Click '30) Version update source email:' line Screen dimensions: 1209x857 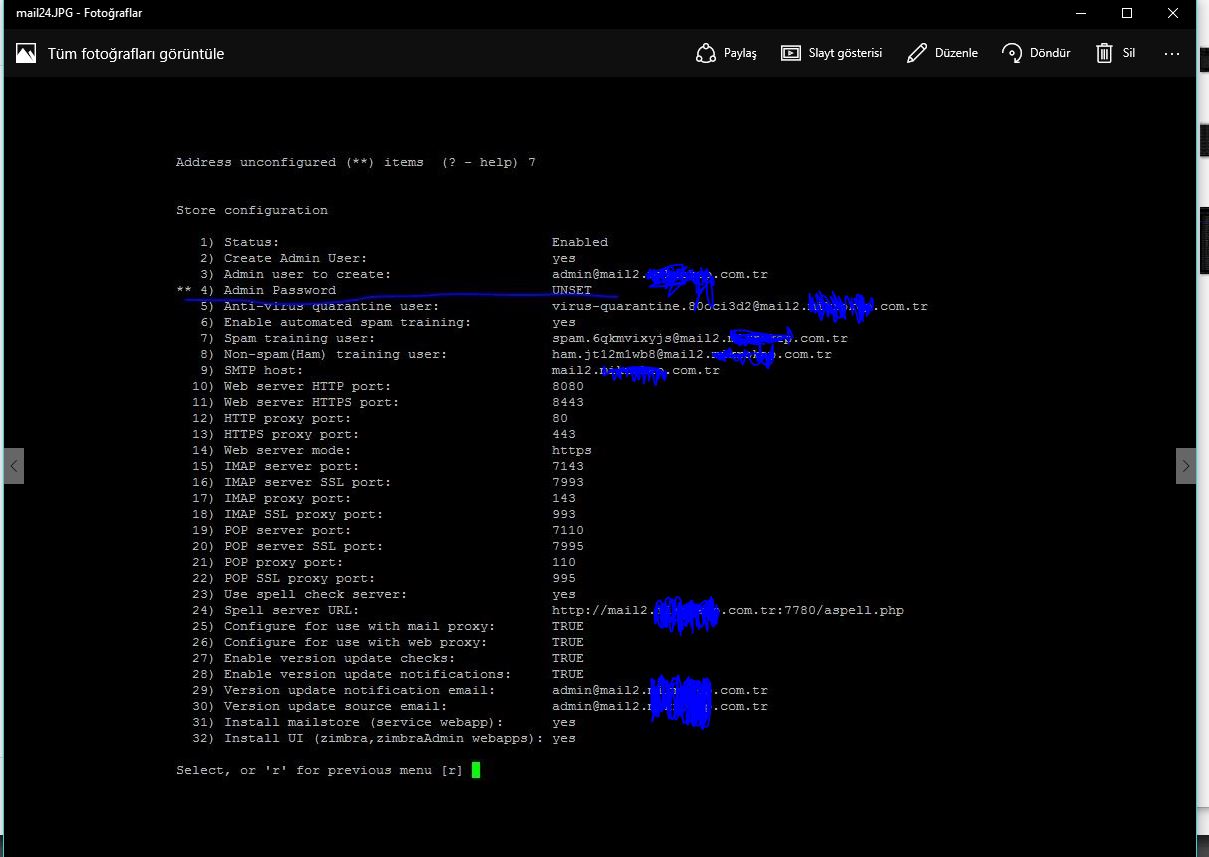[x=320, y=706]
